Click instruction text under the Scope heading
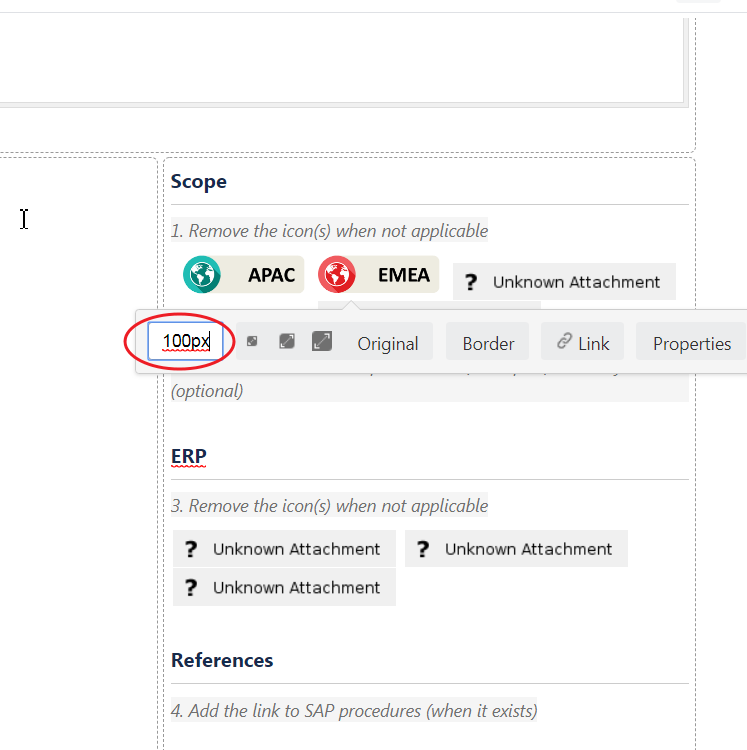Viewport: 747px width, 750px height. [x=329, y=231]
